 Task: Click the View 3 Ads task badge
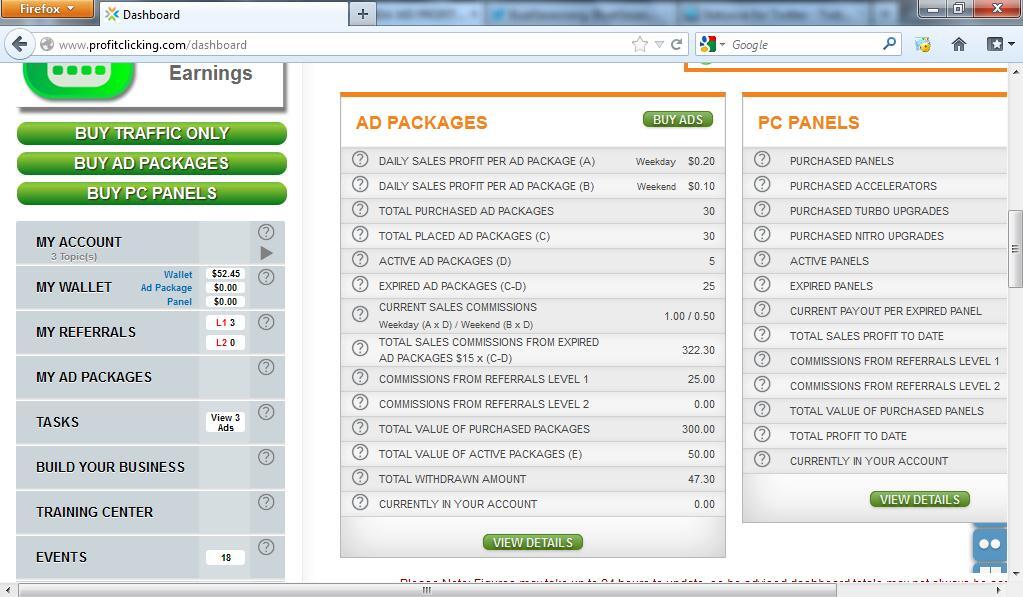[x=226, y=422]
